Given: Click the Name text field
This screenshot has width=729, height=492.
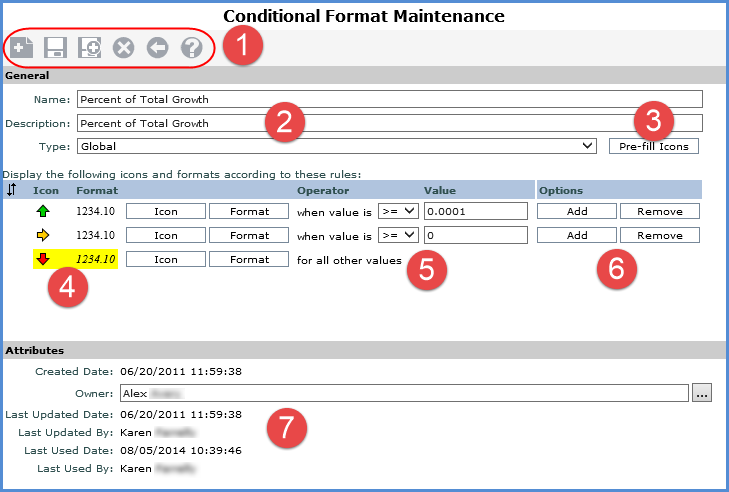Looking at the screenshot, I should tap(410, 99).
